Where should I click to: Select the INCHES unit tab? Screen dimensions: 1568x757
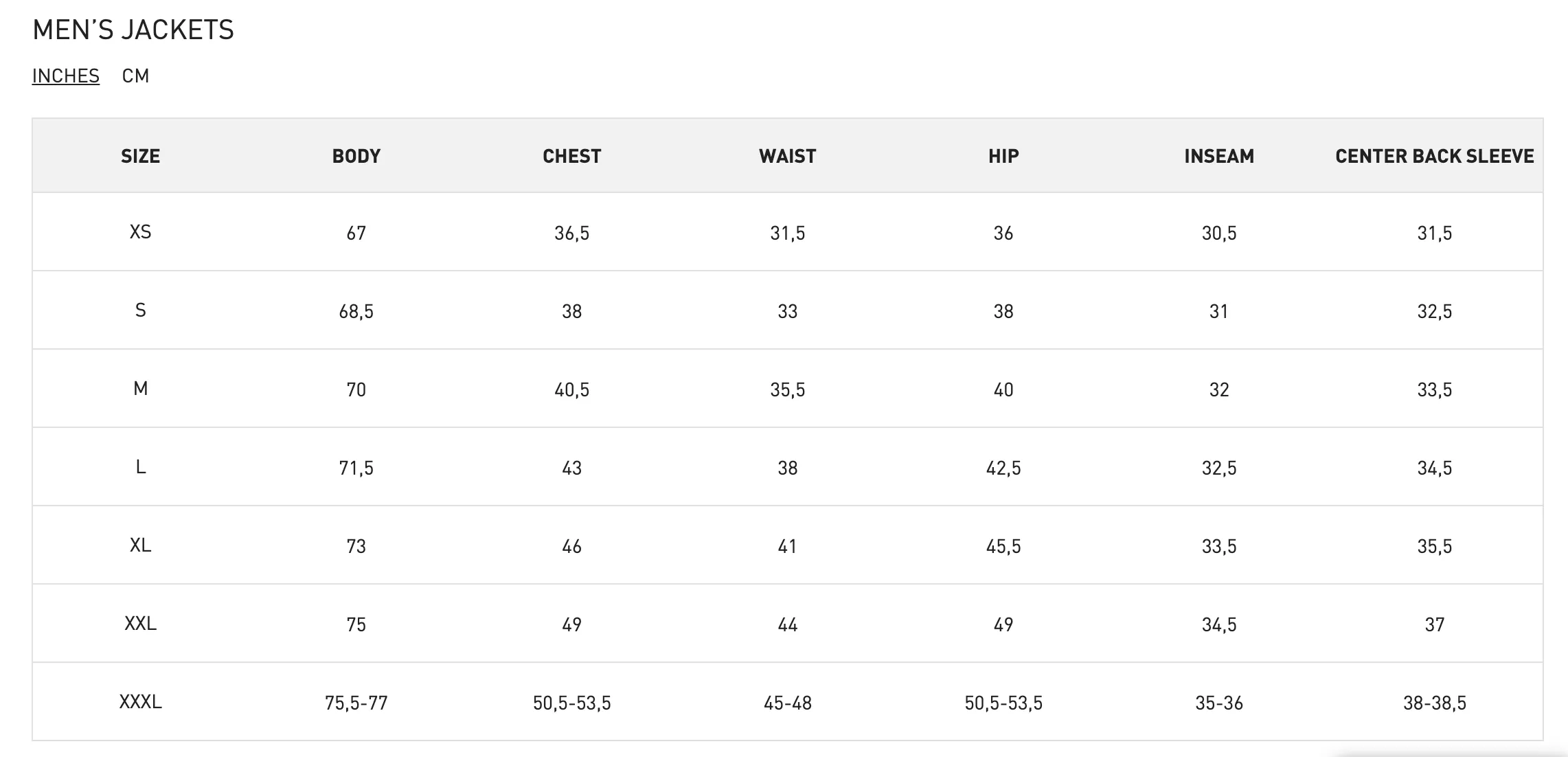pos(66,76)
